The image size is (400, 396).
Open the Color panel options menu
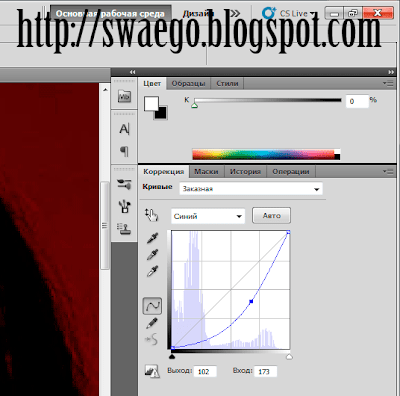click(x=388, y=83)
